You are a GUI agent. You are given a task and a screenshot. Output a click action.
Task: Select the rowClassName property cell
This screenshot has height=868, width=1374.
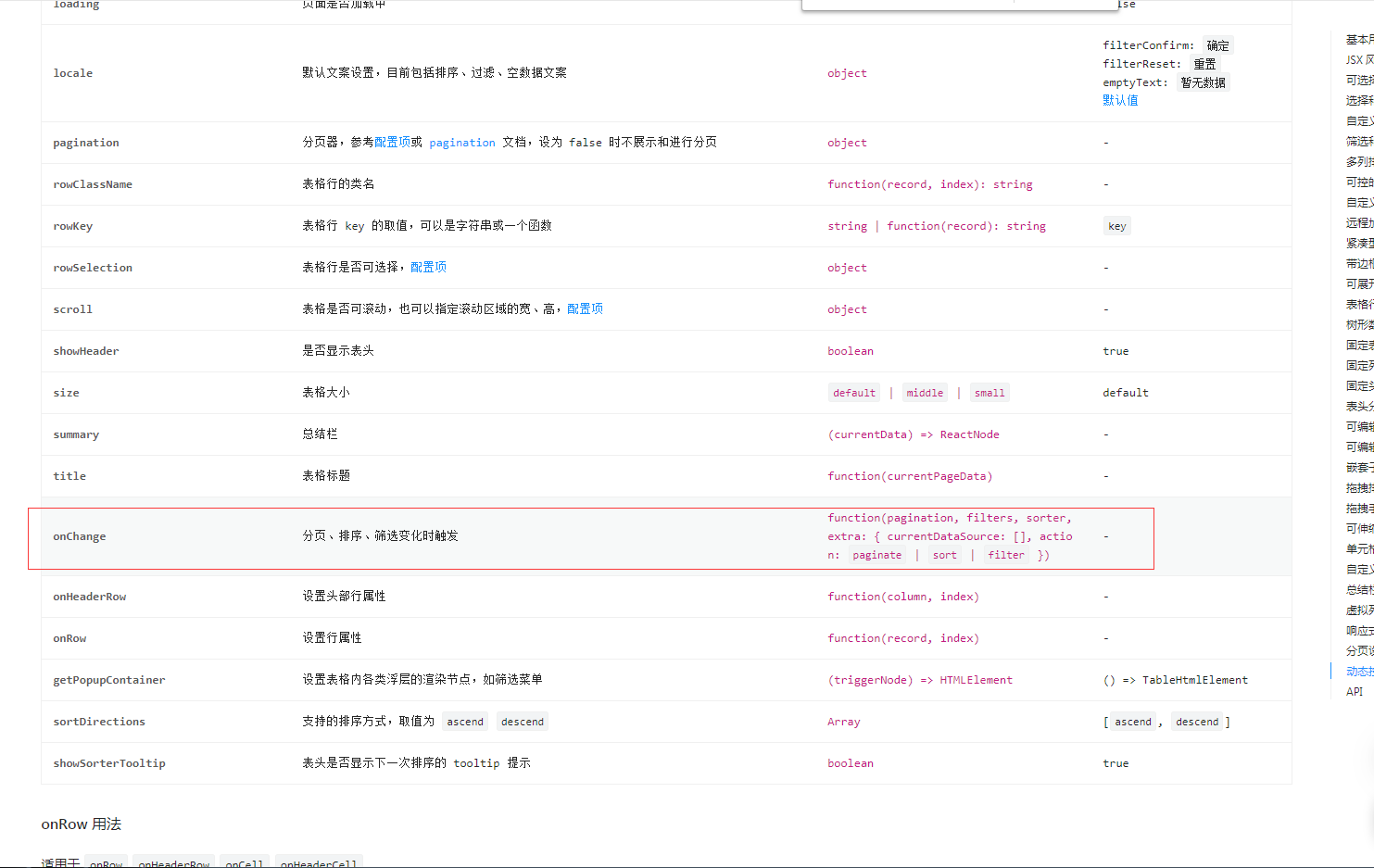93,184
